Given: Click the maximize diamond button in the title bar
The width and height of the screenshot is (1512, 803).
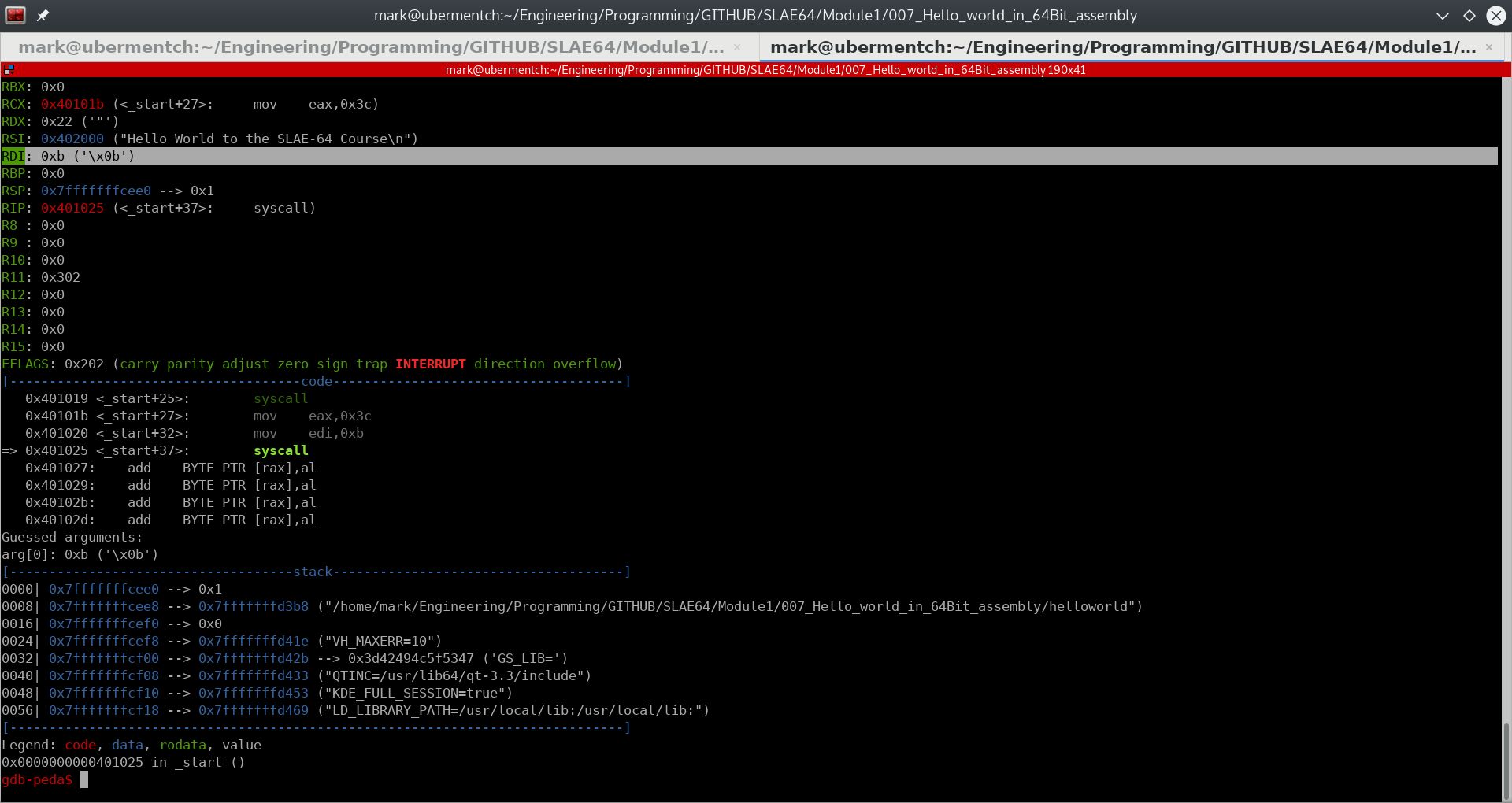Looking at the screenshot, I should click(x=1469, y=15).
